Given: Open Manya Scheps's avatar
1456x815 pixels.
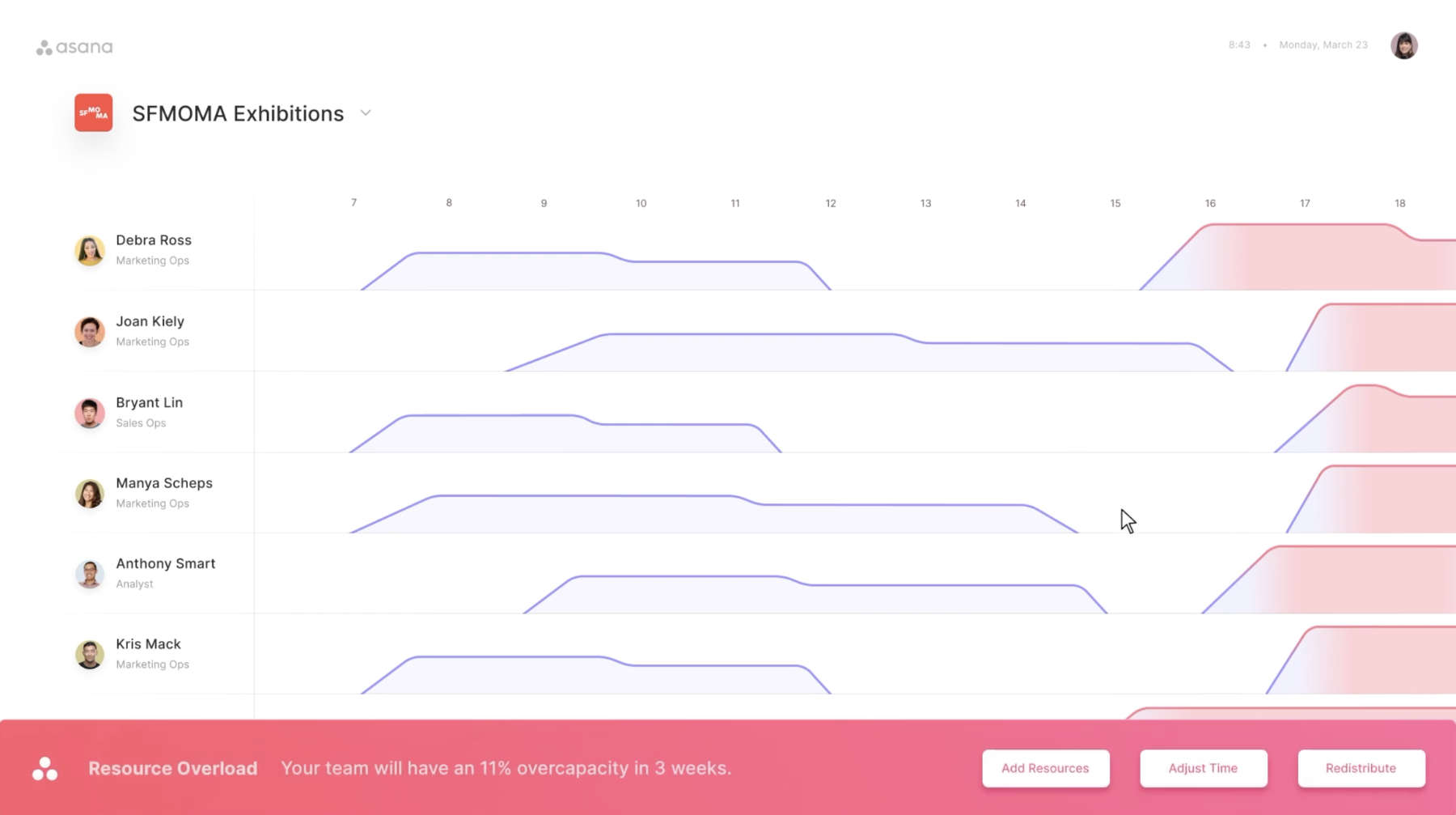Looking at the screenshot, I should [x=90, y=494].
